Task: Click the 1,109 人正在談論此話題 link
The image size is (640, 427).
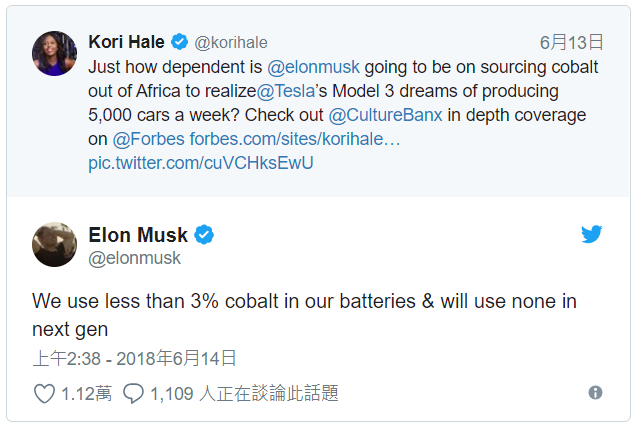Action: click(243, 393)
